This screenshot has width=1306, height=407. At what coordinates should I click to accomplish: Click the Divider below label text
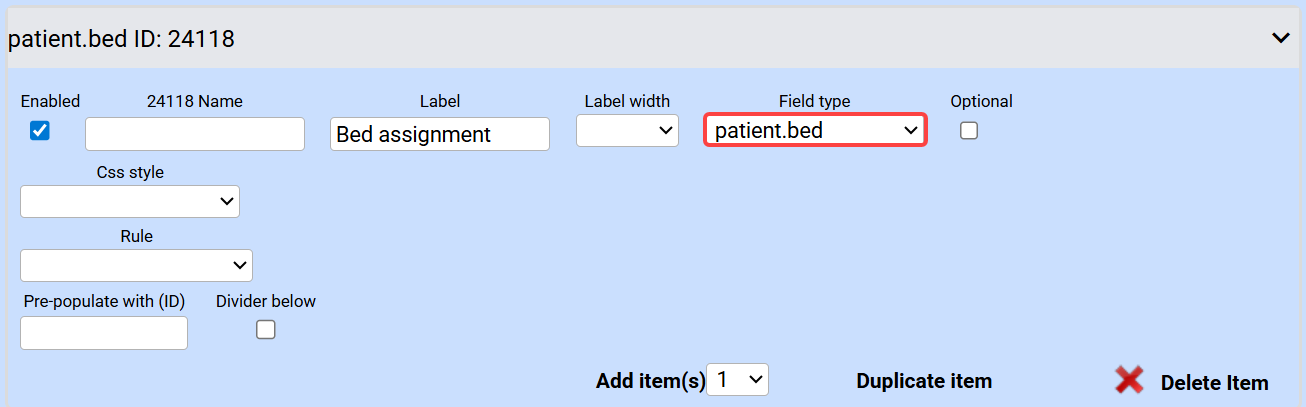click(266, 301)
